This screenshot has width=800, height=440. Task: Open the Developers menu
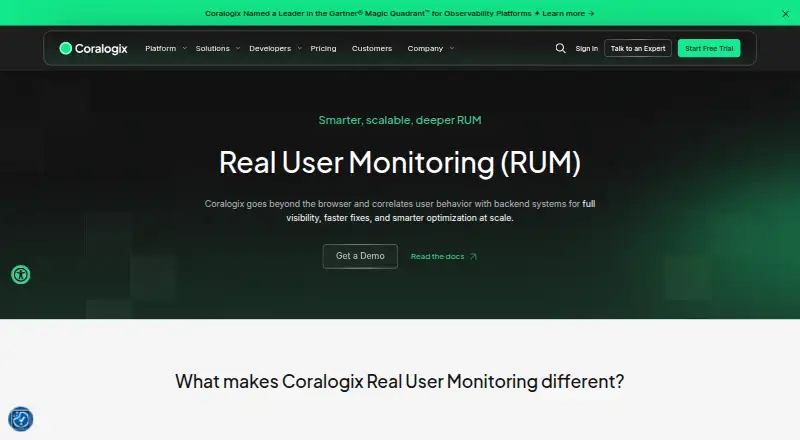tap(270, 48)
